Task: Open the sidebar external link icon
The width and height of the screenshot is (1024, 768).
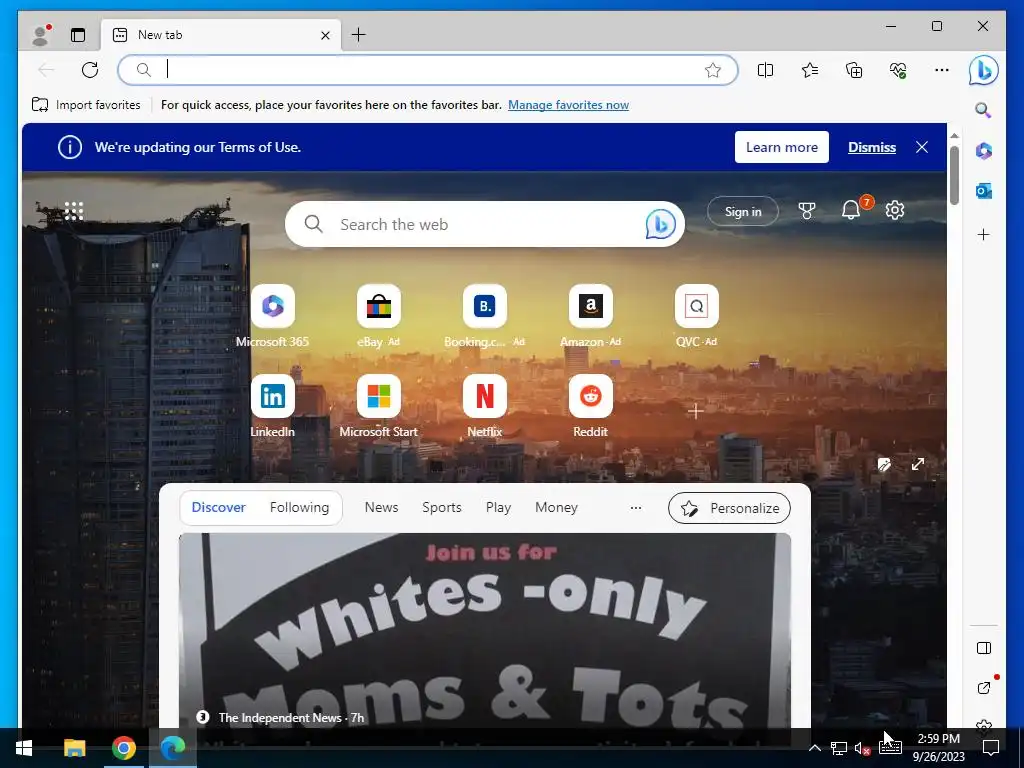Action: 984,688
